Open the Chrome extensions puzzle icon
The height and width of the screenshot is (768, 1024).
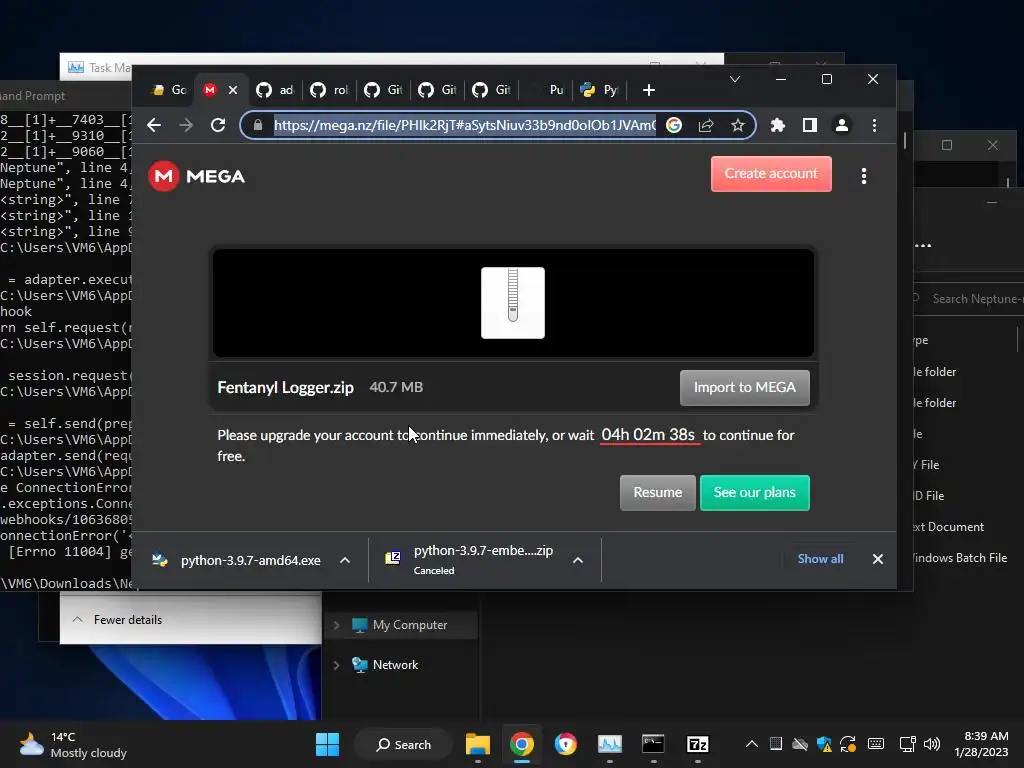[x=778, y=125]
